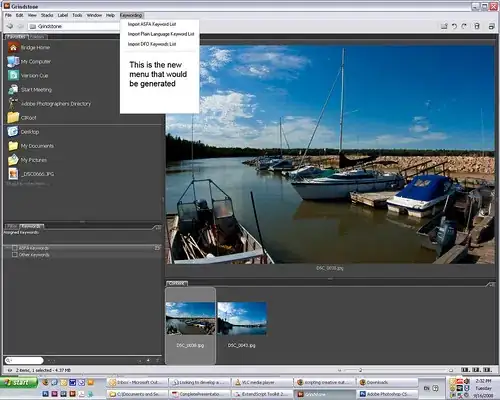Choose Import ASFA Keyword List
Viewport: 500px width, 400px height.
pos(152,24)
